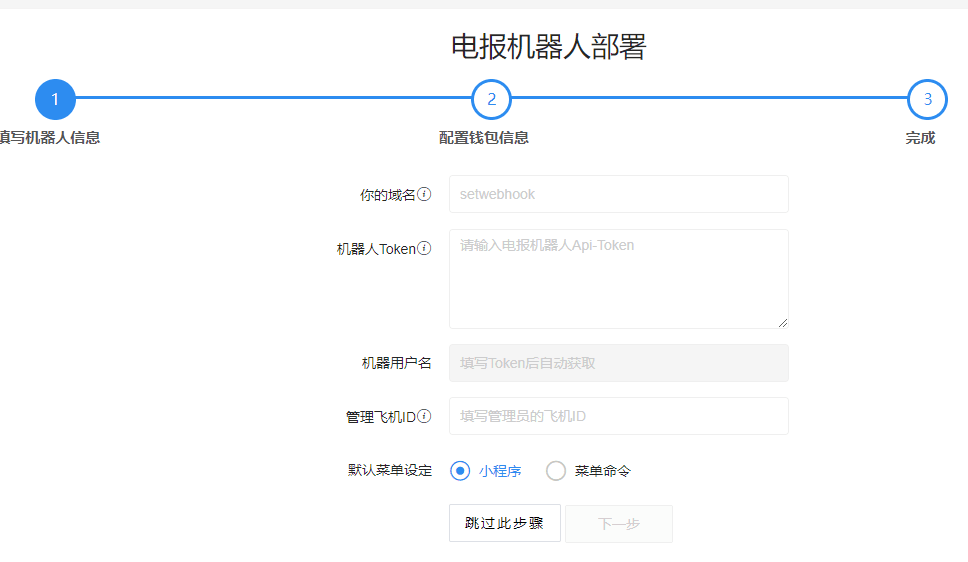Select the step 1 circle in progress bar
The height and width of the screenshot is (562, 968).
55,99
